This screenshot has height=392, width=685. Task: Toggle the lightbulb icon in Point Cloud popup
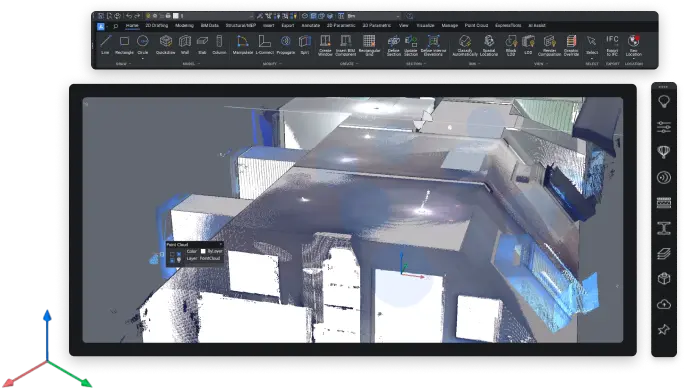179,260
